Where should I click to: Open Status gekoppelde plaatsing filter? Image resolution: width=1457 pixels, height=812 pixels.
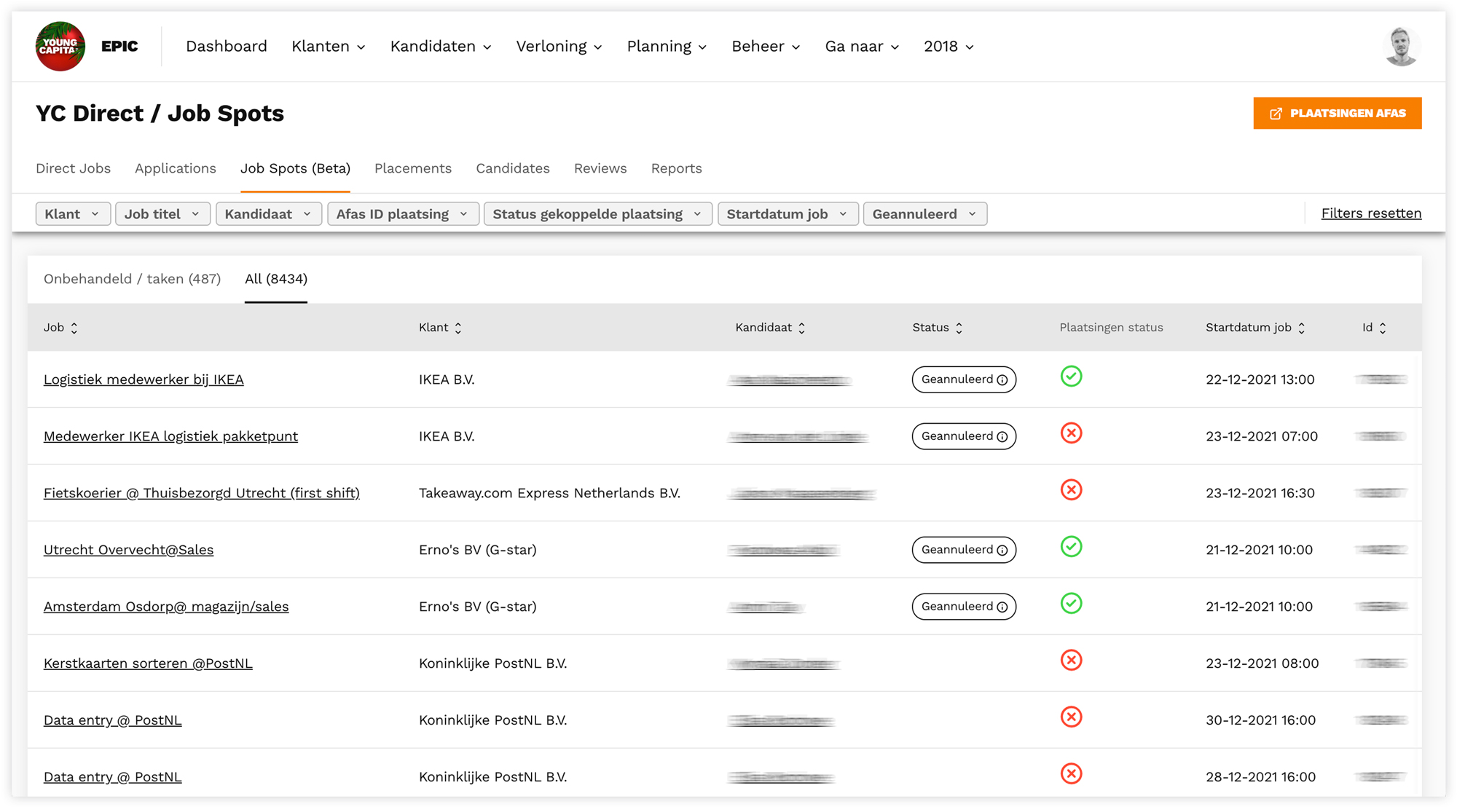(x=597, y=214)
